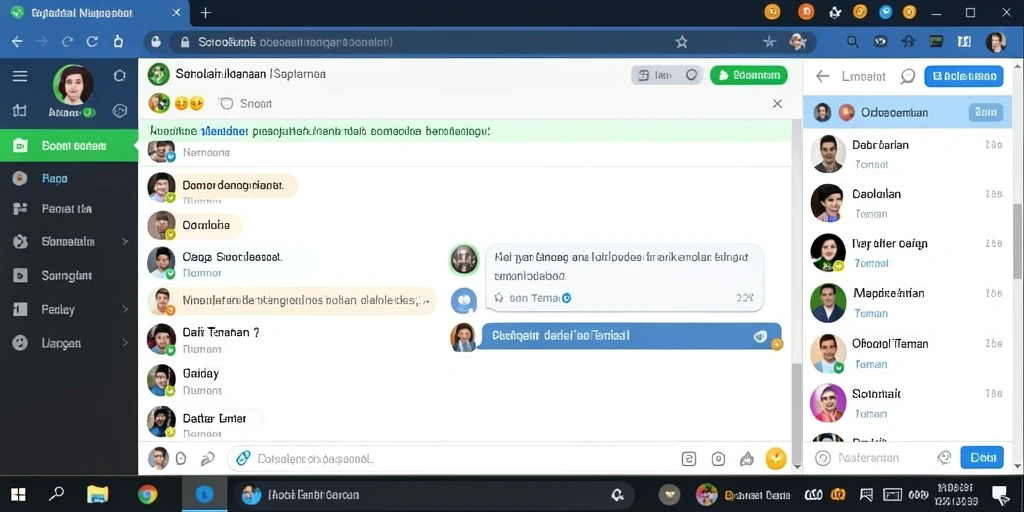Click the chat bubble icon in right panel header
1024x512 pixels.
point(908,76)
